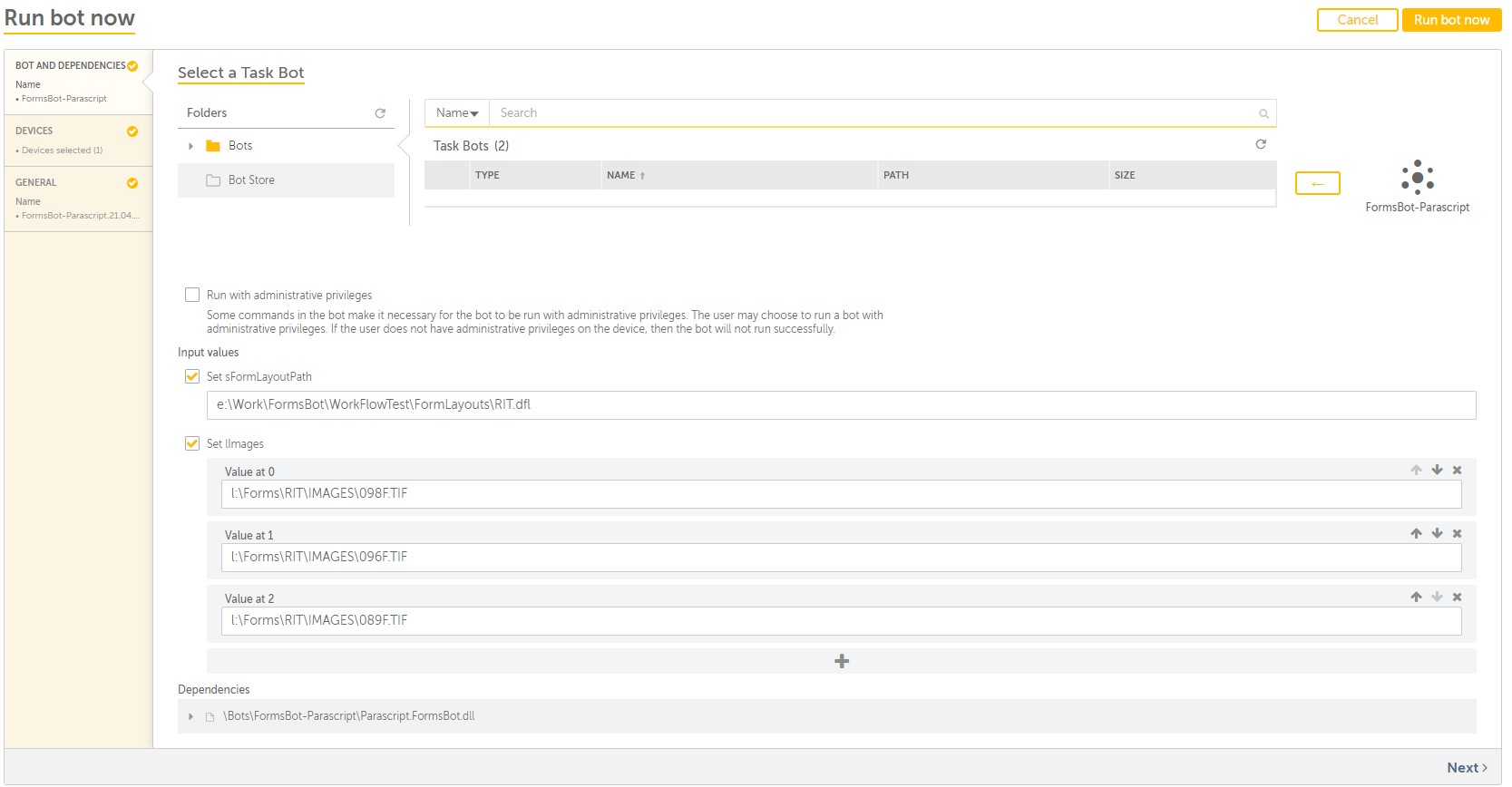Uncheck Set sFormLayoutPath
1512x787 pixels.
tap(192, 376)
